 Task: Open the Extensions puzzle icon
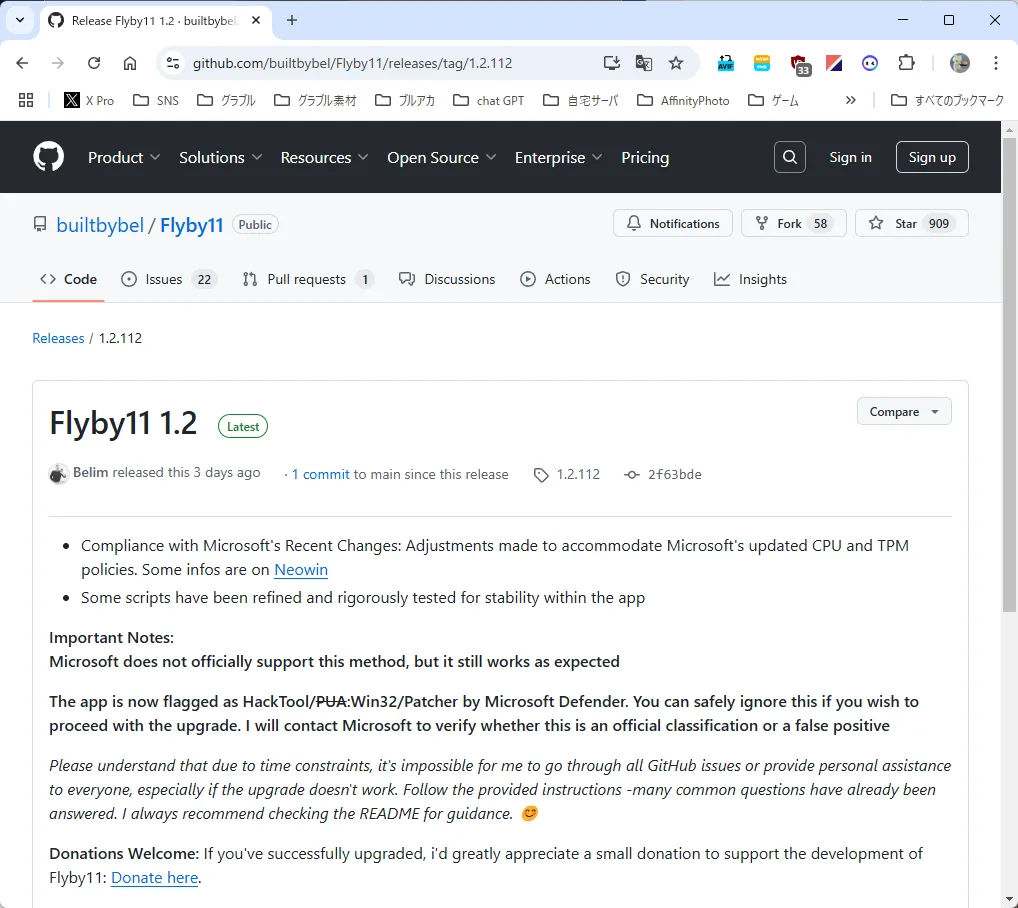click(906, 63)
